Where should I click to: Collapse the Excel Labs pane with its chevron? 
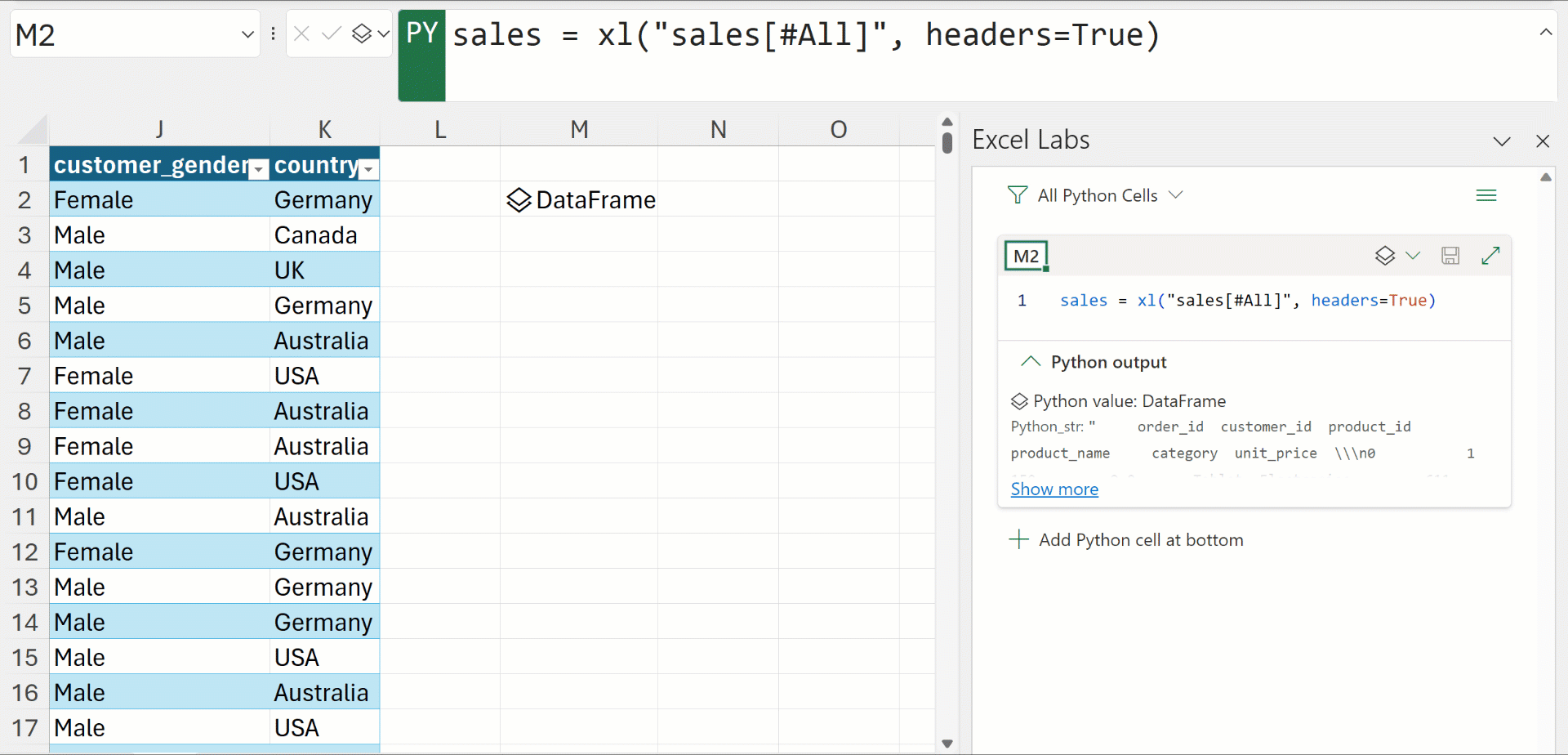tap(1503, 141)
